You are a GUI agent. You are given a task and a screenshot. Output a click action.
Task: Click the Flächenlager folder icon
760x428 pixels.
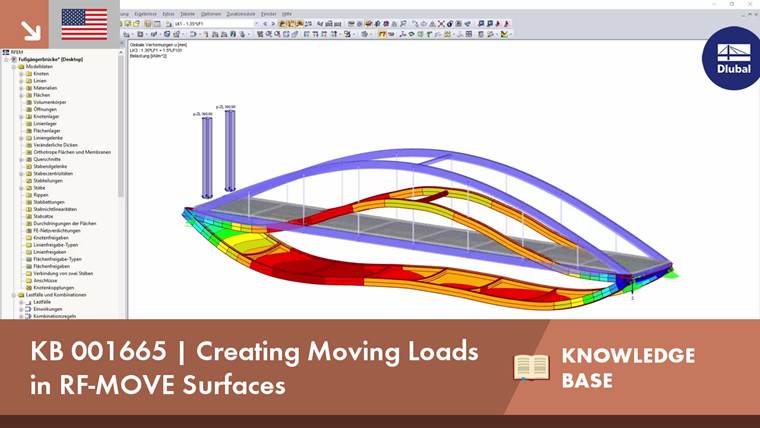coord(29,130)
